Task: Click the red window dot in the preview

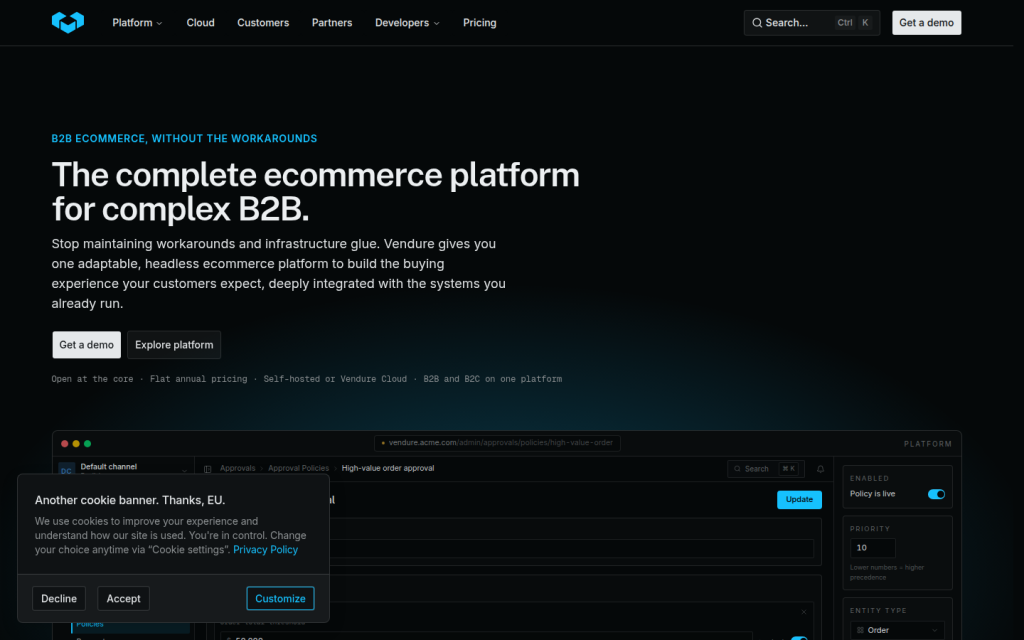Action: (x=65, y=443)
